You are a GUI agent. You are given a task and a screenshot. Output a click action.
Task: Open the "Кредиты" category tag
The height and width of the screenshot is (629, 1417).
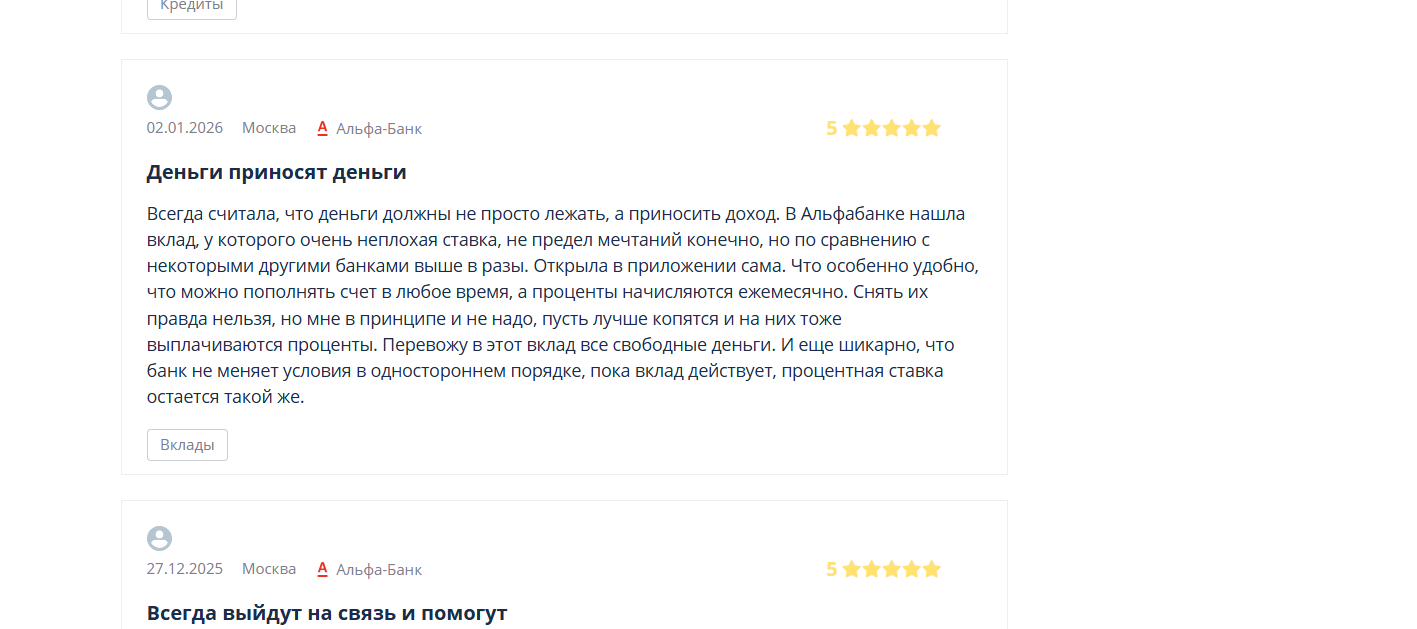tap(192, 6)
